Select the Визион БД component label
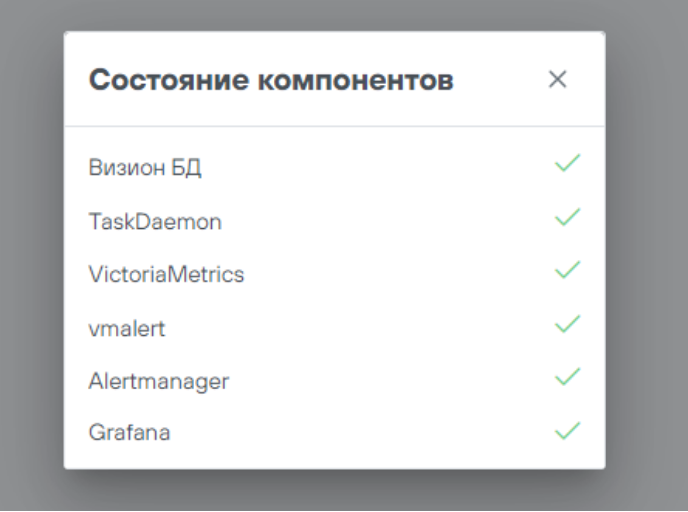The height and width of the screenshot is (512, 688). tap(145, 167)
